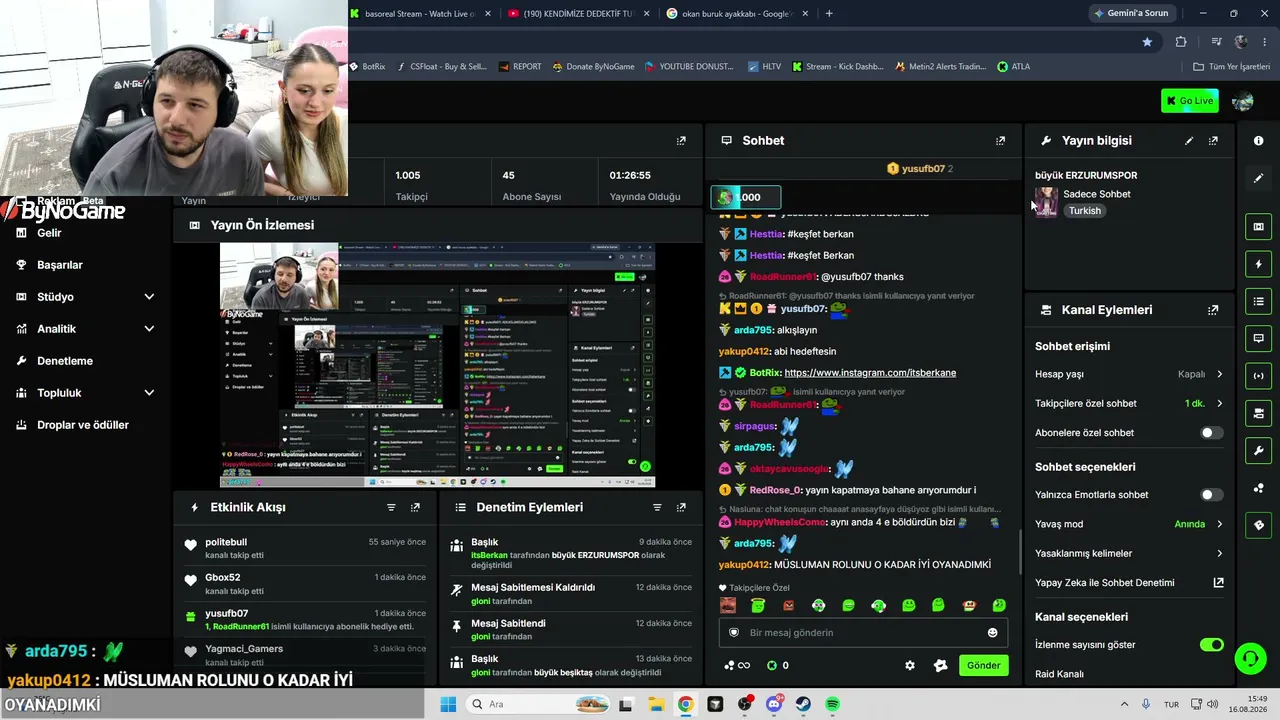Viewport: 1280px width, 720px height.
Task: Open the browser extensions puzzle icon
Action: click(x=1181, y=42)
